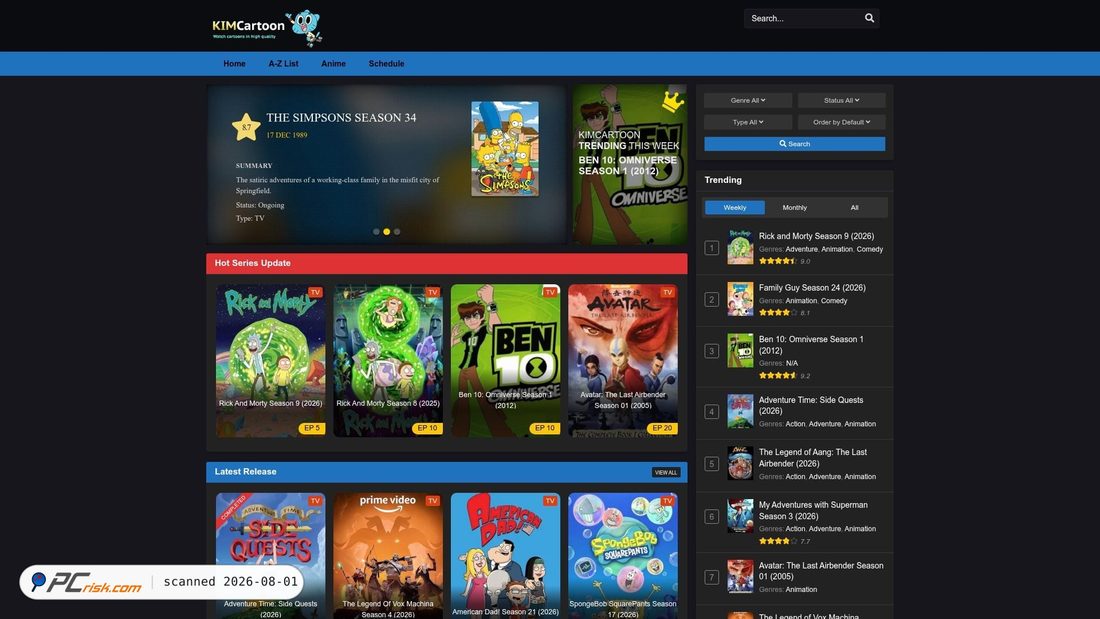Viewport: 1100px width, 619px height.
Task: Click Family Guy thumbnail in Trending list
Action: click(740, 300)
